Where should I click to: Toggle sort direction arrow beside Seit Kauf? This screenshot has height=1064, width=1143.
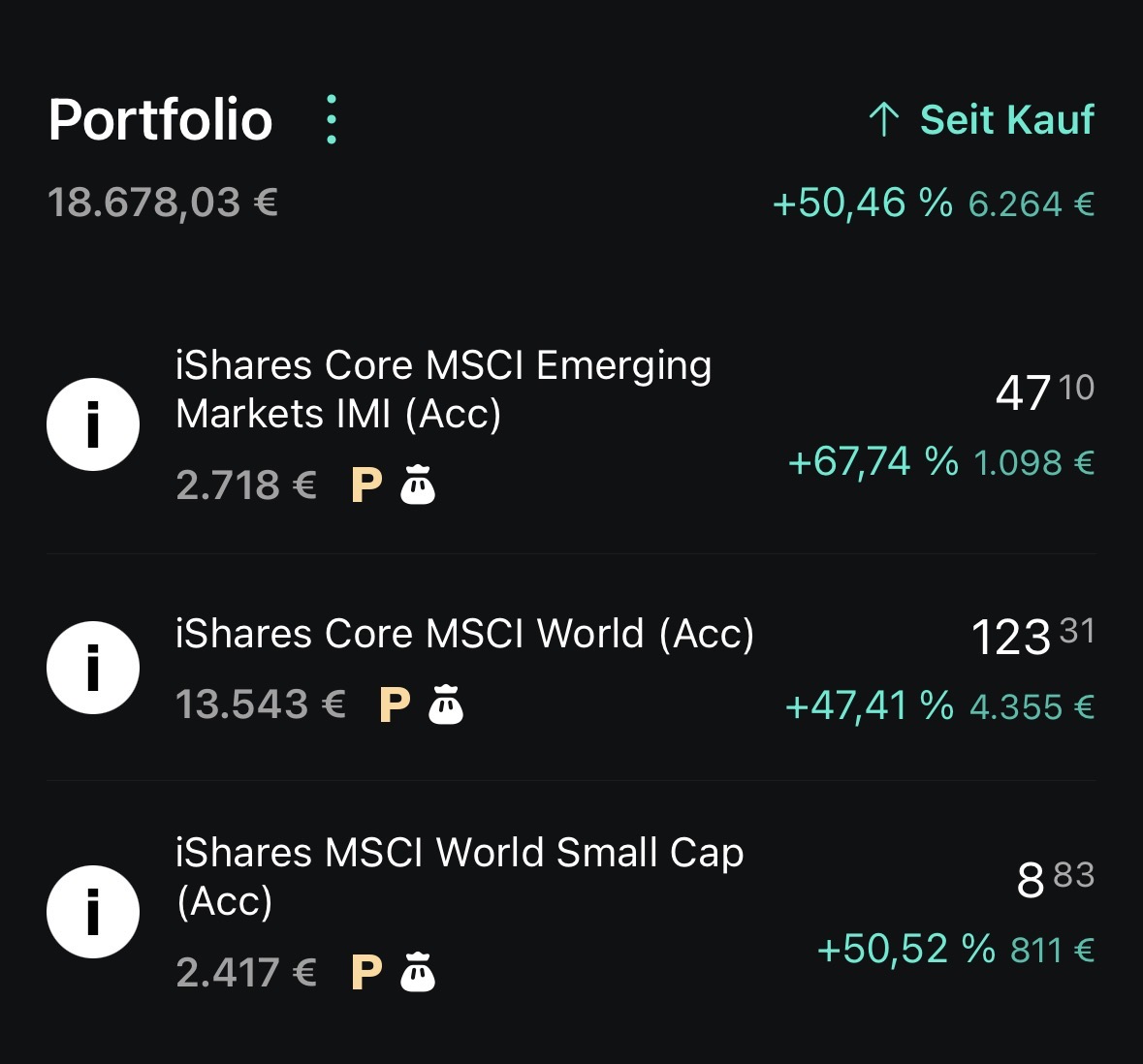coord(884,119)
